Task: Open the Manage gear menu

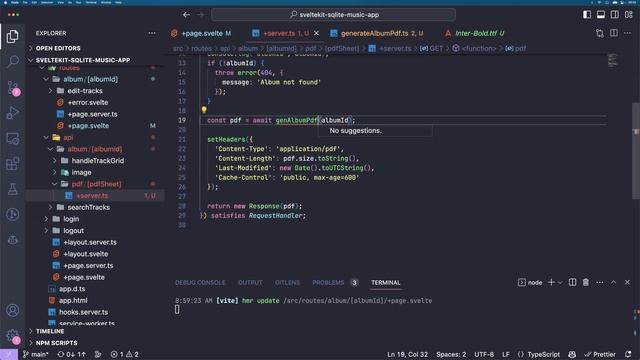Action: (13, 336)
